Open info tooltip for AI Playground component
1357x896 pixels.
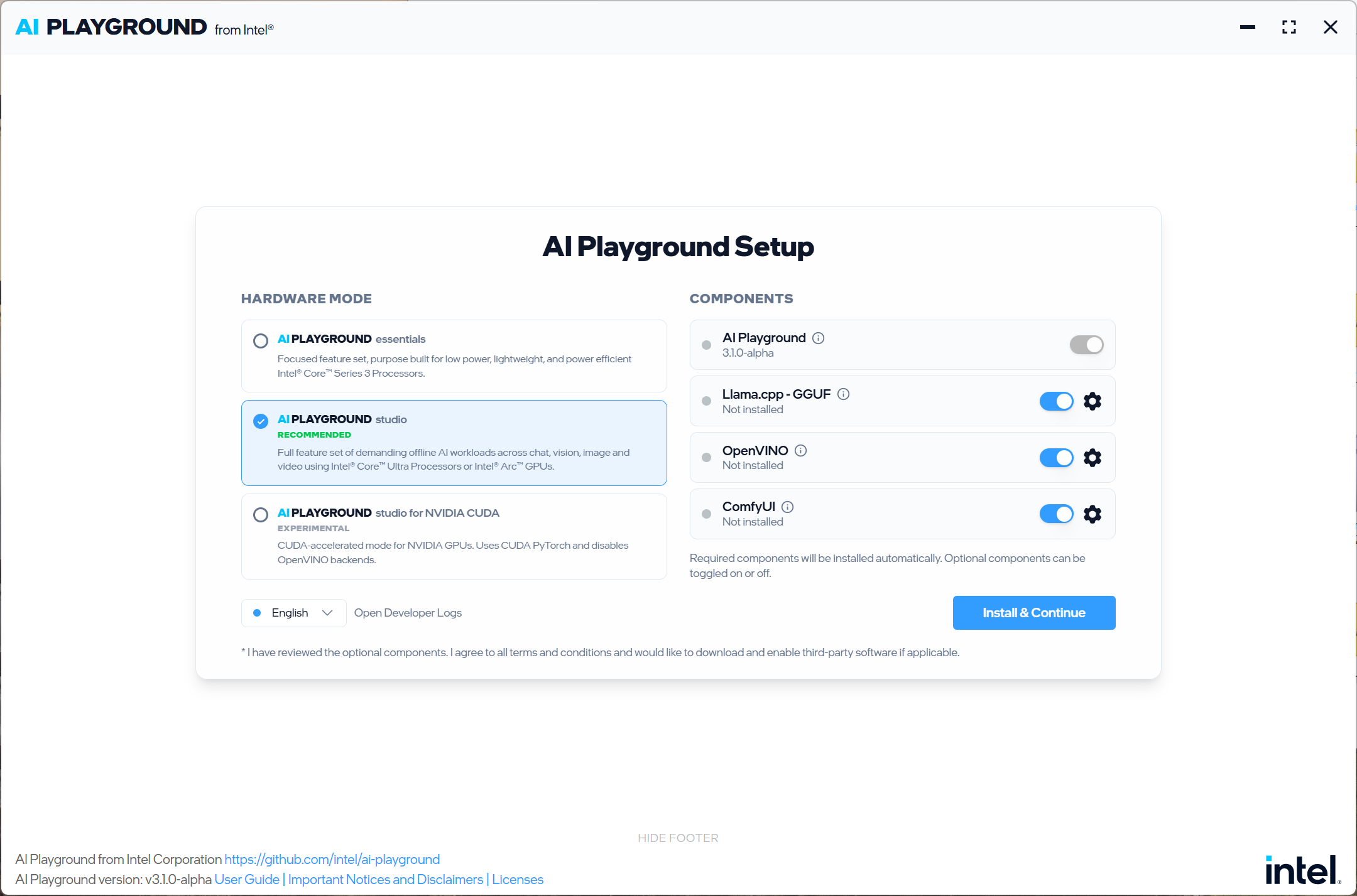tap(818, 338)
